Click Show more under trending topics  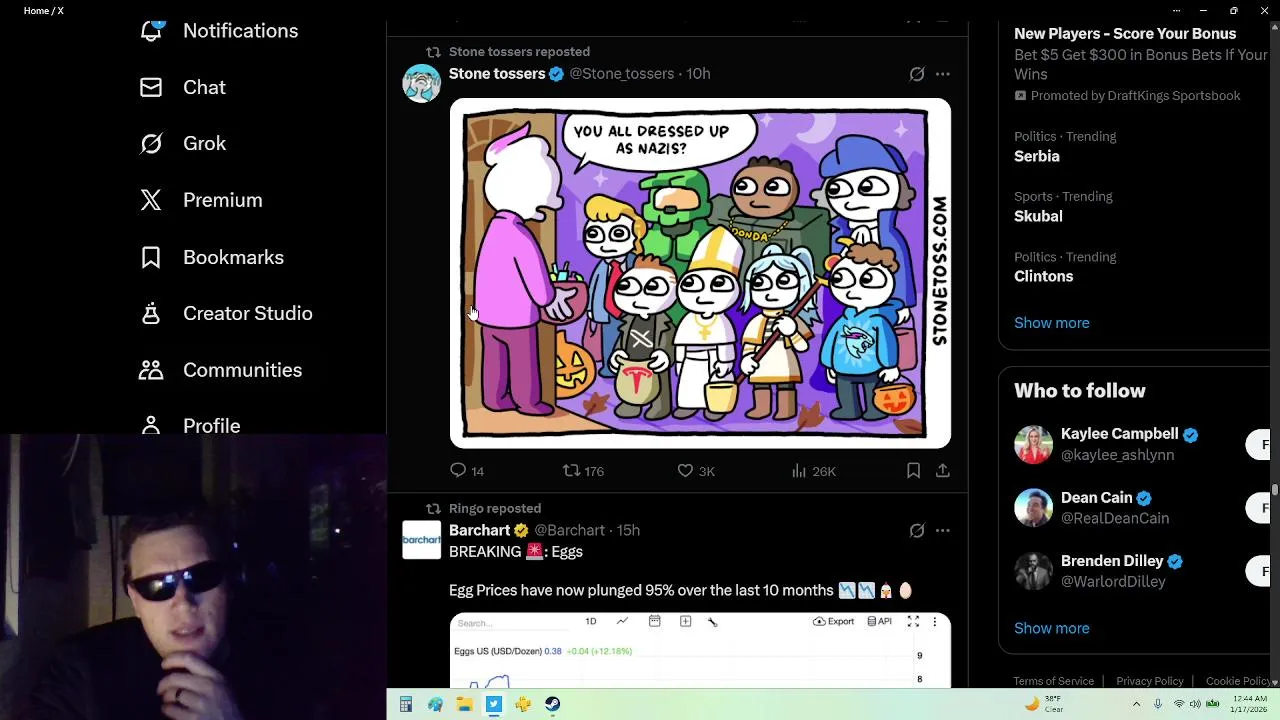point(1052,323)
